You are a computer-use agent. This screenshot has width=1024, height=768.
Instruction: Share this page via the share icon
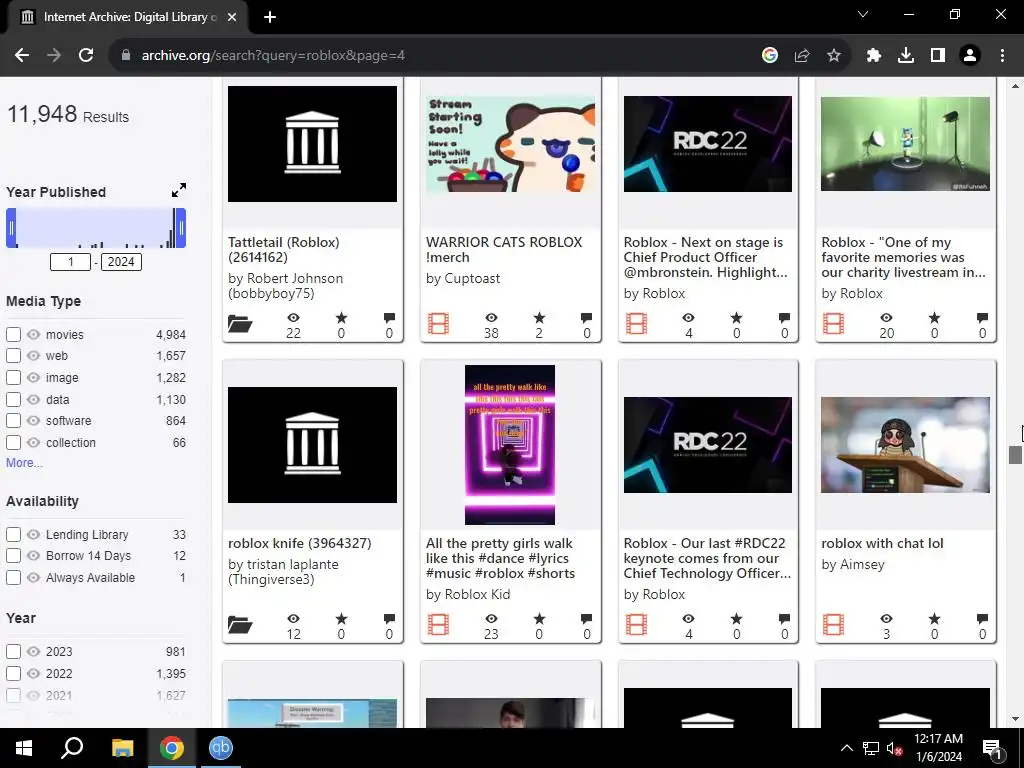(x=802, y=56)
